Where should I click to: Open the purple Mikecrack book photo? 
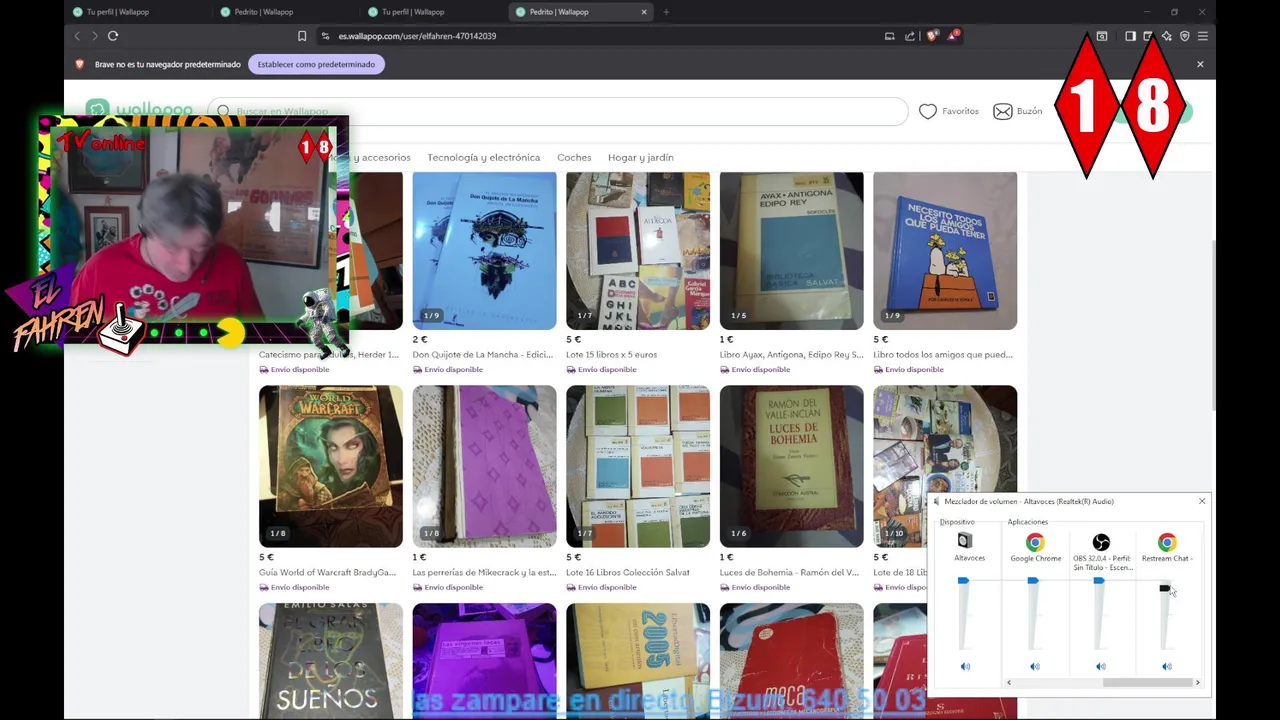pyautogui.click(x=484, y=466)
